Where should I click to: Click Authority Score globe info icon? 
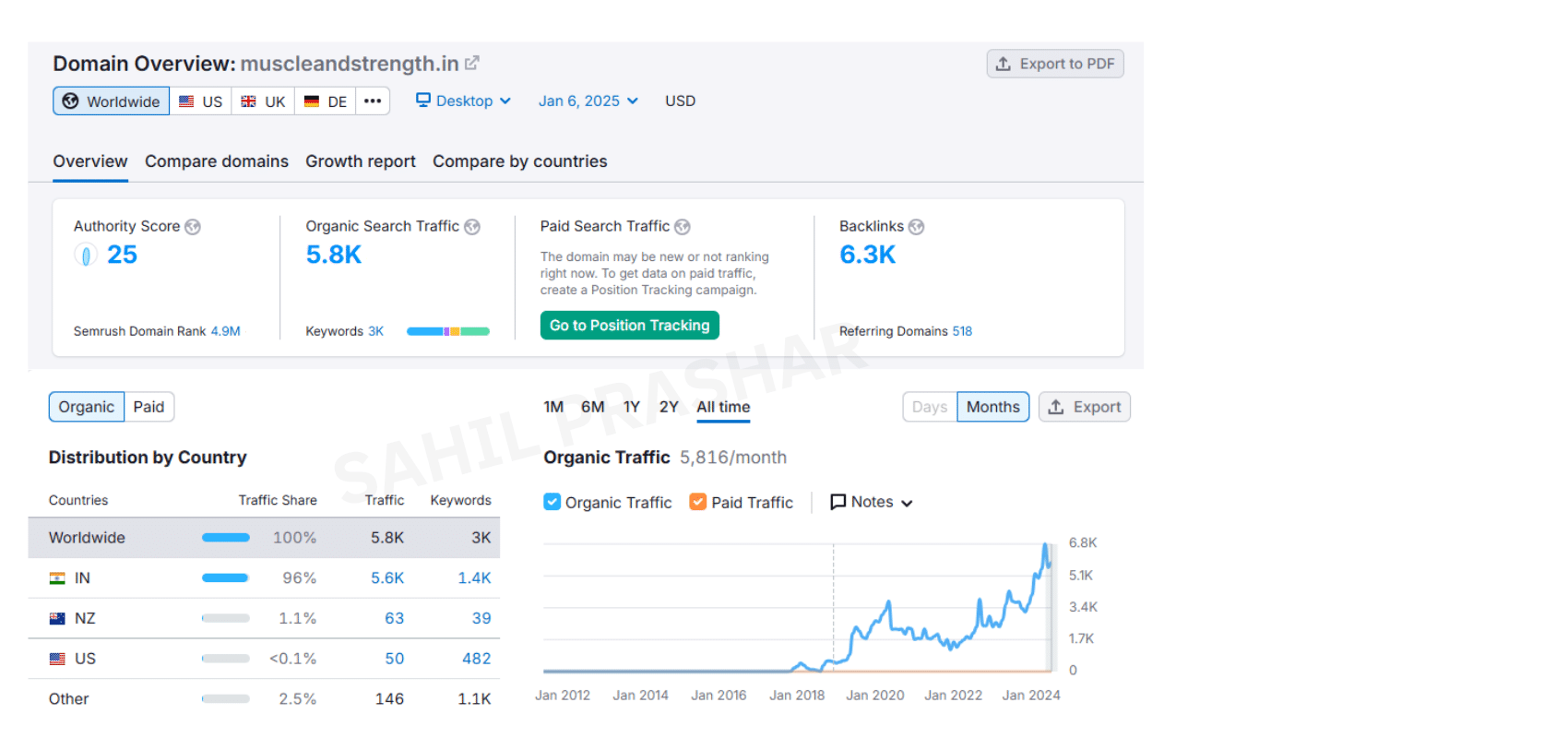pos(193,227)
